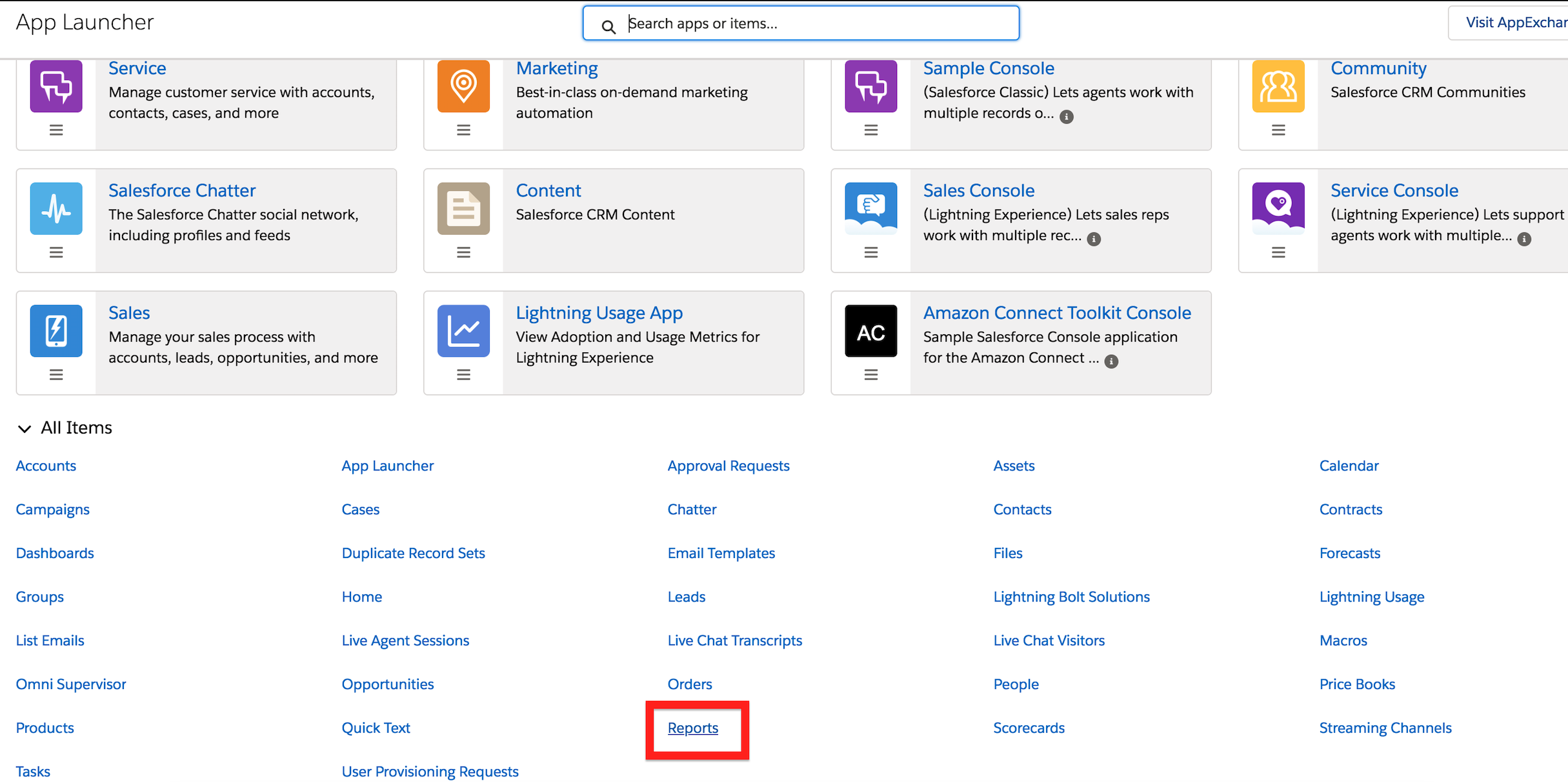Image resolution: width=1568 pixels, height=782 pixels.
Task: Click drag handle under Marketing icon
Action: (x=463, y=130)
